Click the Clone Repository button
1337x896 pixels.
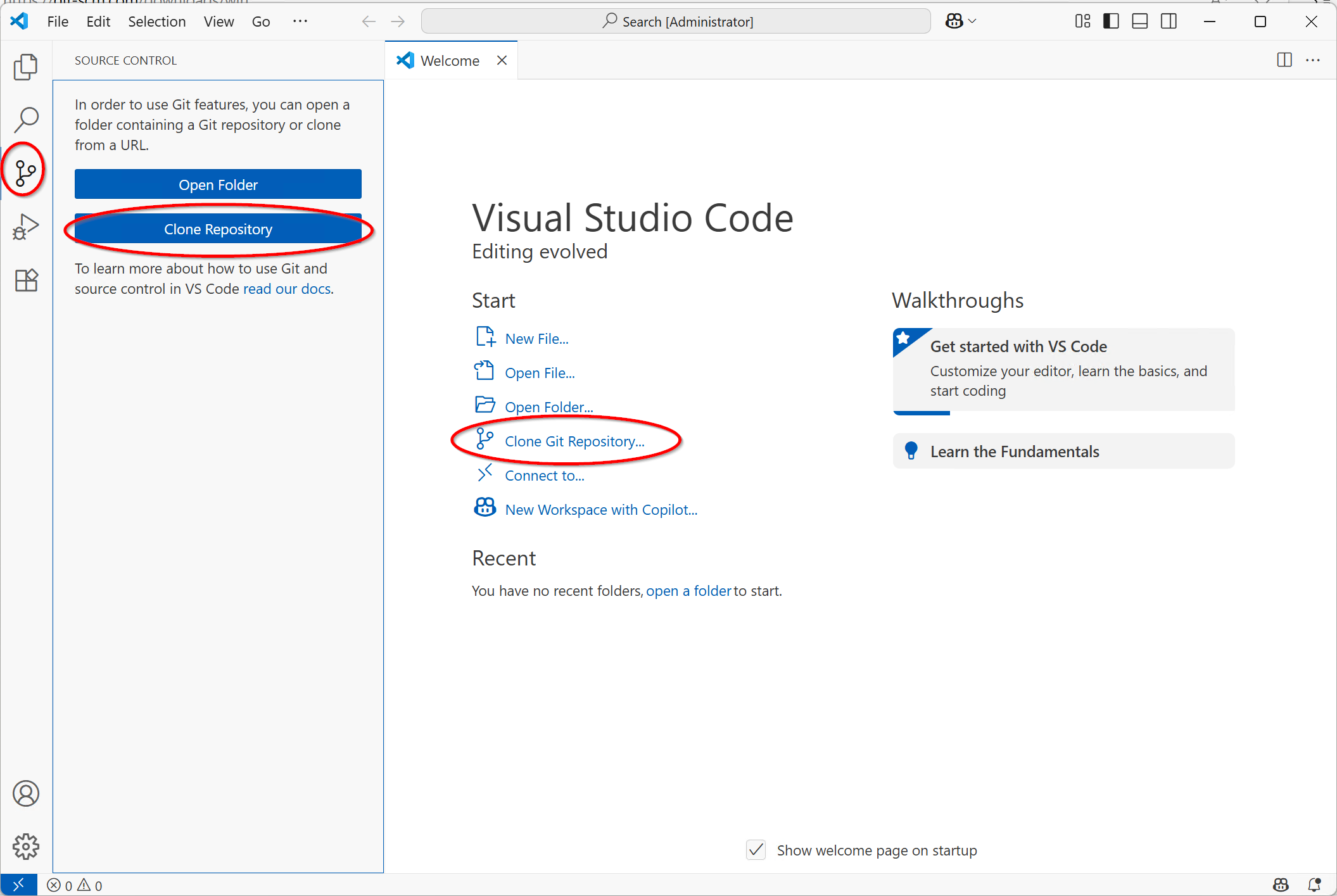[218, 229]
